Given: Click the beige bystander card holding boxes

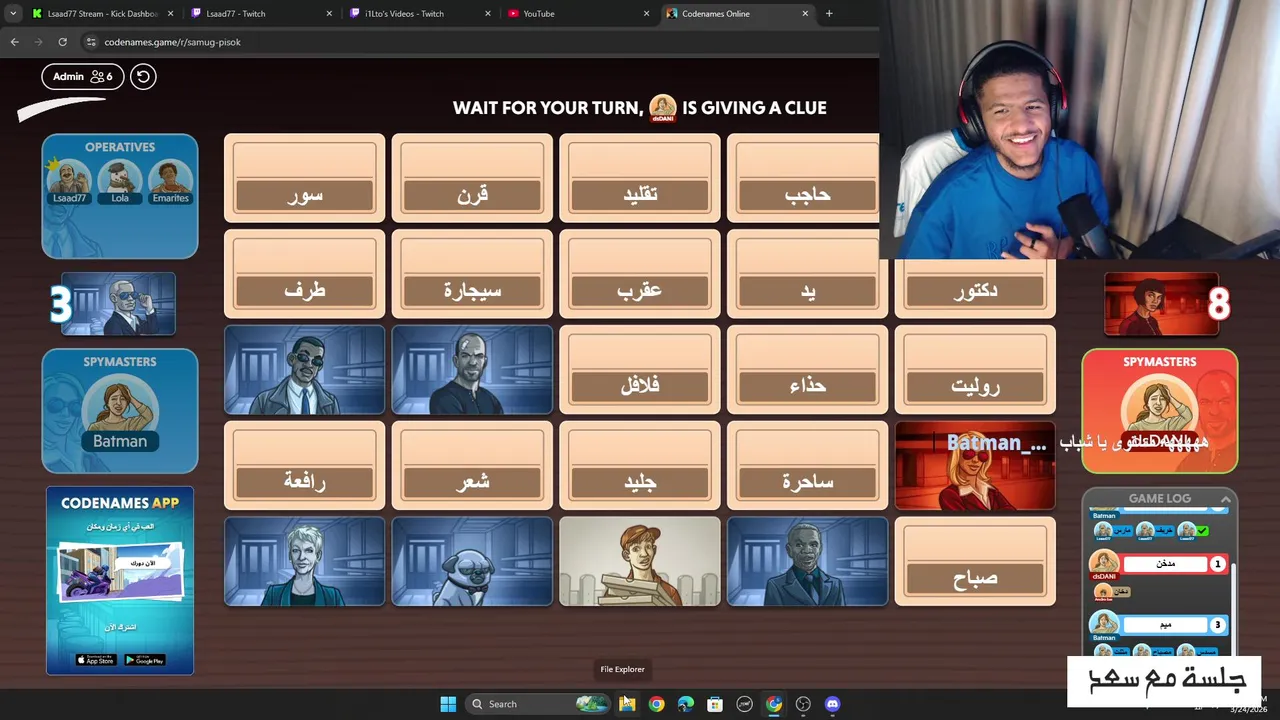Looking at the screenshot, I should [640, 562].
